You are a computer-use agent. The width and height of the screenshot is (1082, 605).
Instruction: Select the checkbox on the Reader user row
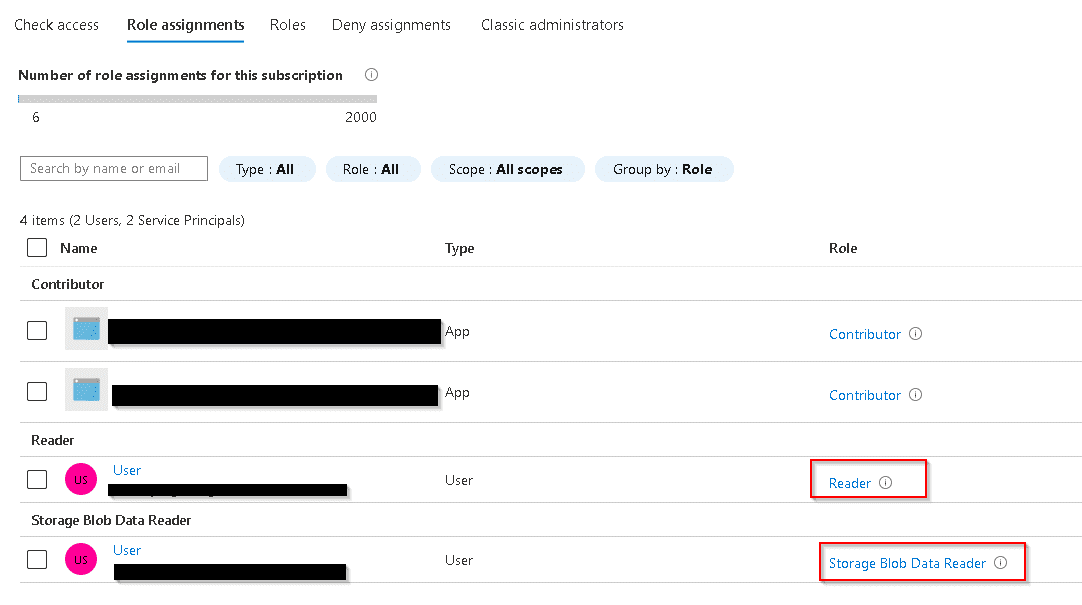click(36, 479)
